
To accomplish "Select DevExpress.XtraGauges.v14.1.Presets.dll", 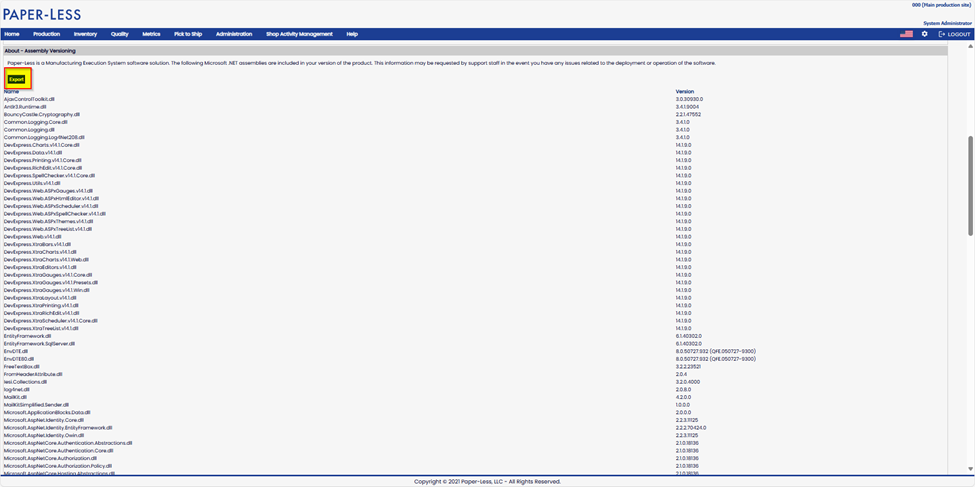I will pyautogui.click(x=50, y=282).
